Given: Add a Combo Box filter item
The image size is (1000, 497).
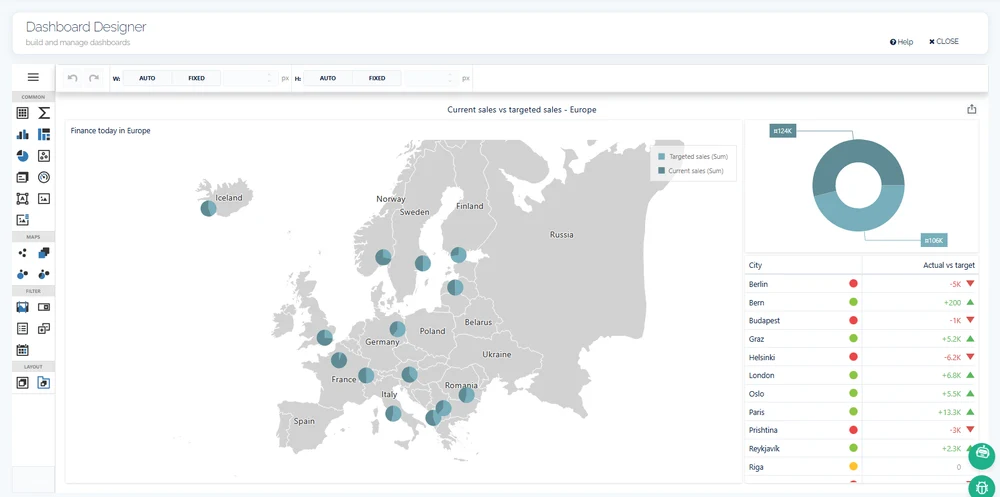Looking at the screenshot, I should [x=44, y=307].
